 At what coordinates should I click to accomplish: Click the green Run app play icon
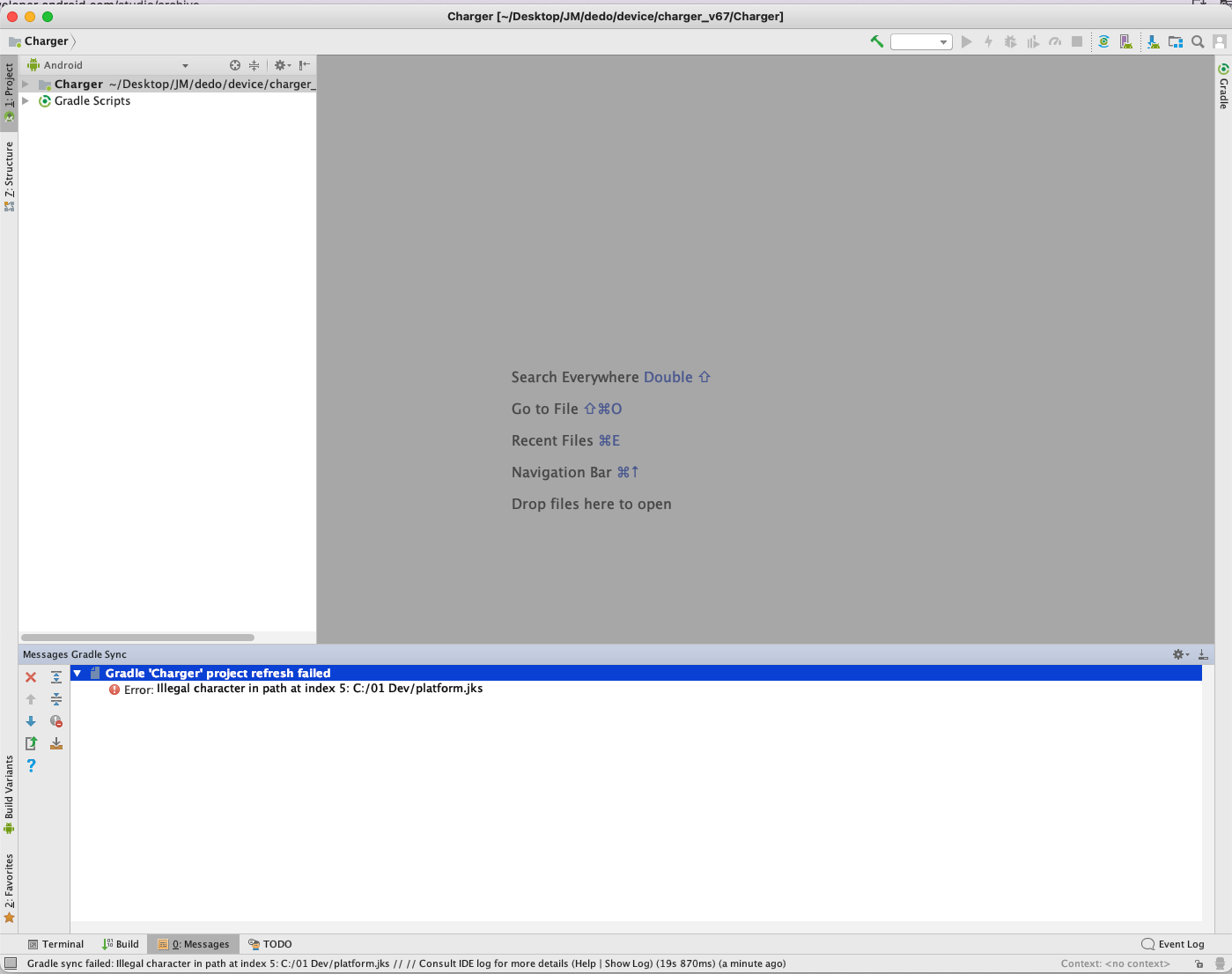[967, 41]
